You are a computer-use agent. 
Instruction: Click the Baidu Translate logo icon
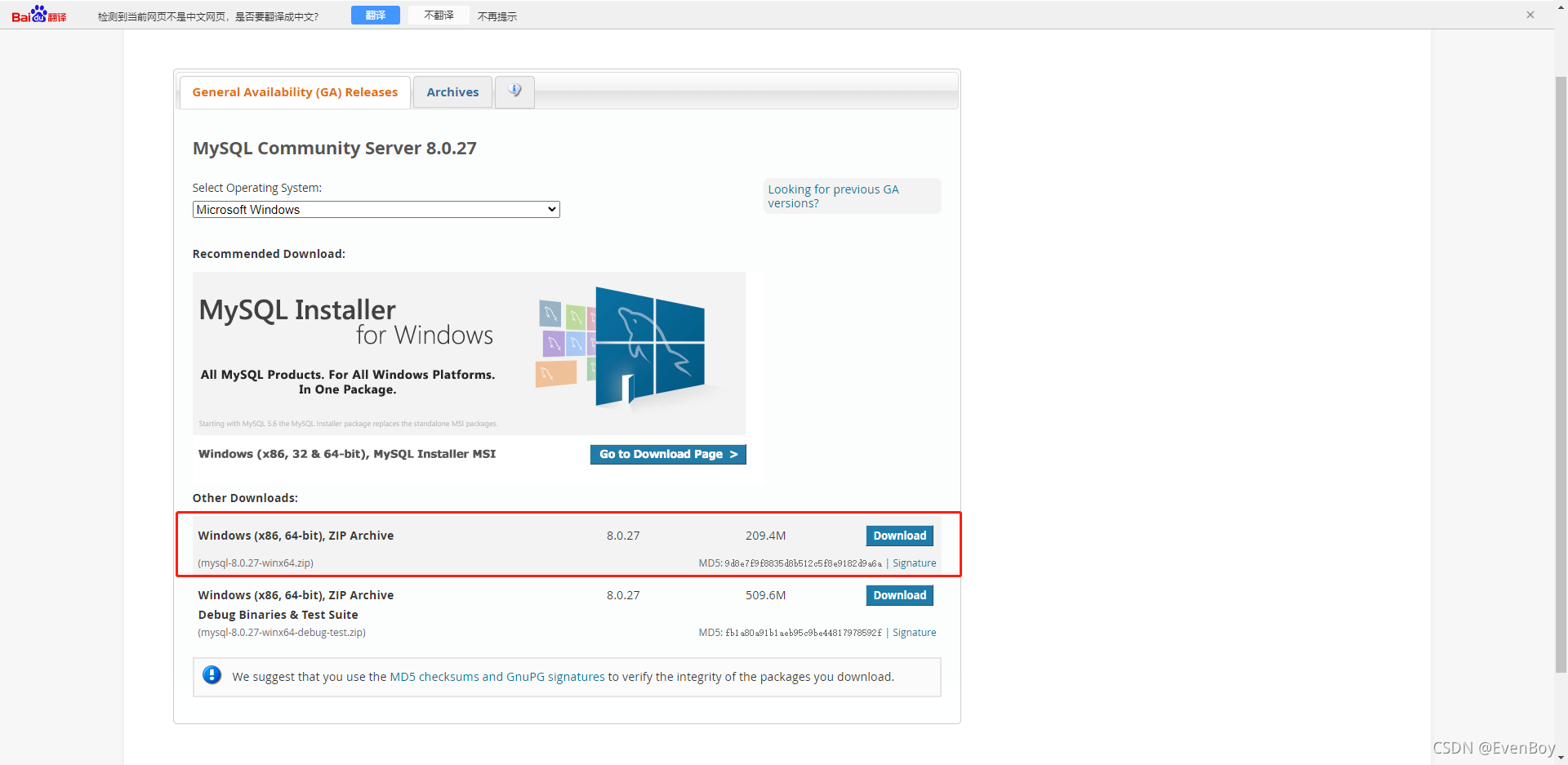[x=39, y=15]
